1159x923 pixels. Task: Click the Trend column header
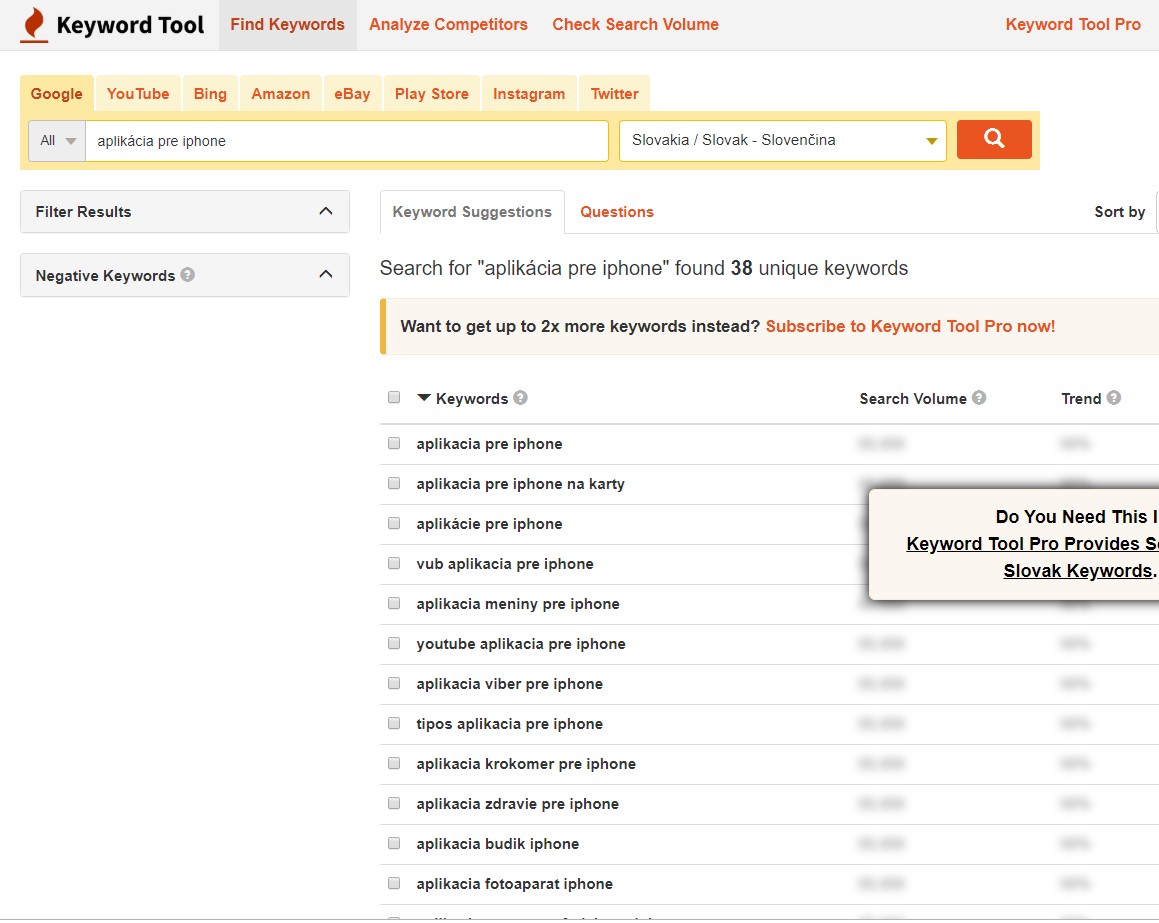coord(1081,398)
